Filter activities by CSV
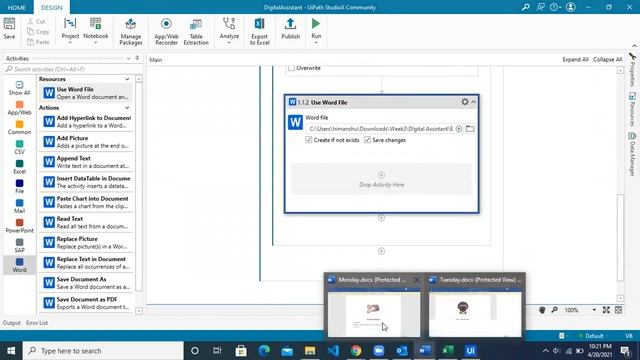 coord(19,147)
